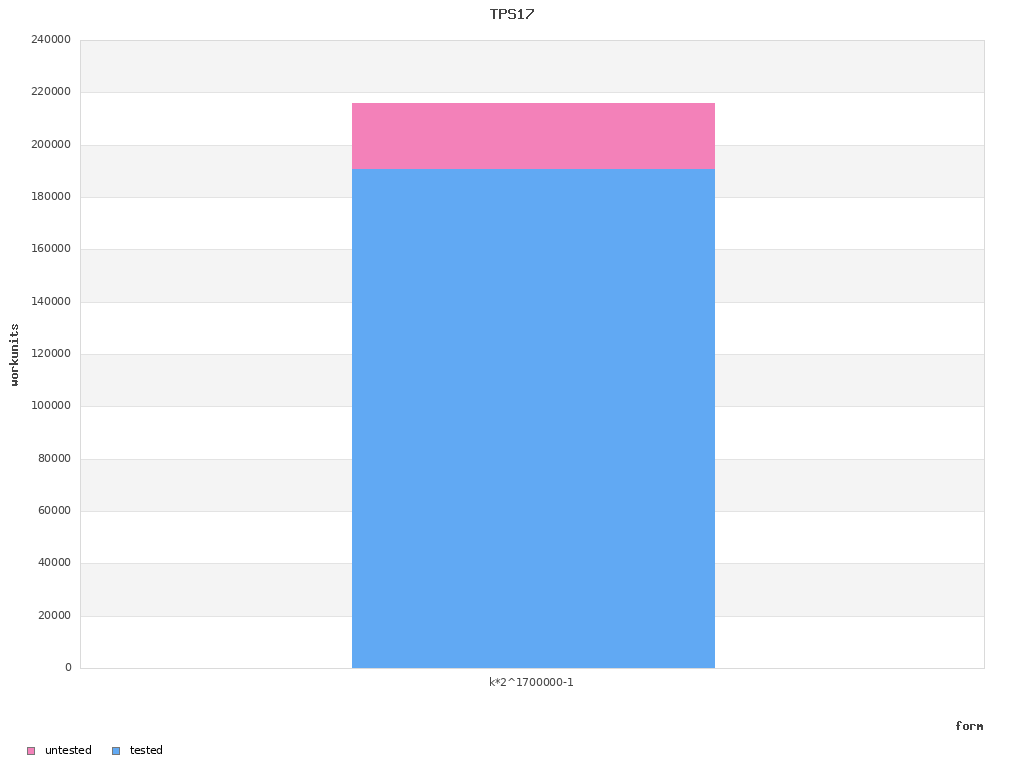Click the 220000 y-axis tick label

(51, 92)
